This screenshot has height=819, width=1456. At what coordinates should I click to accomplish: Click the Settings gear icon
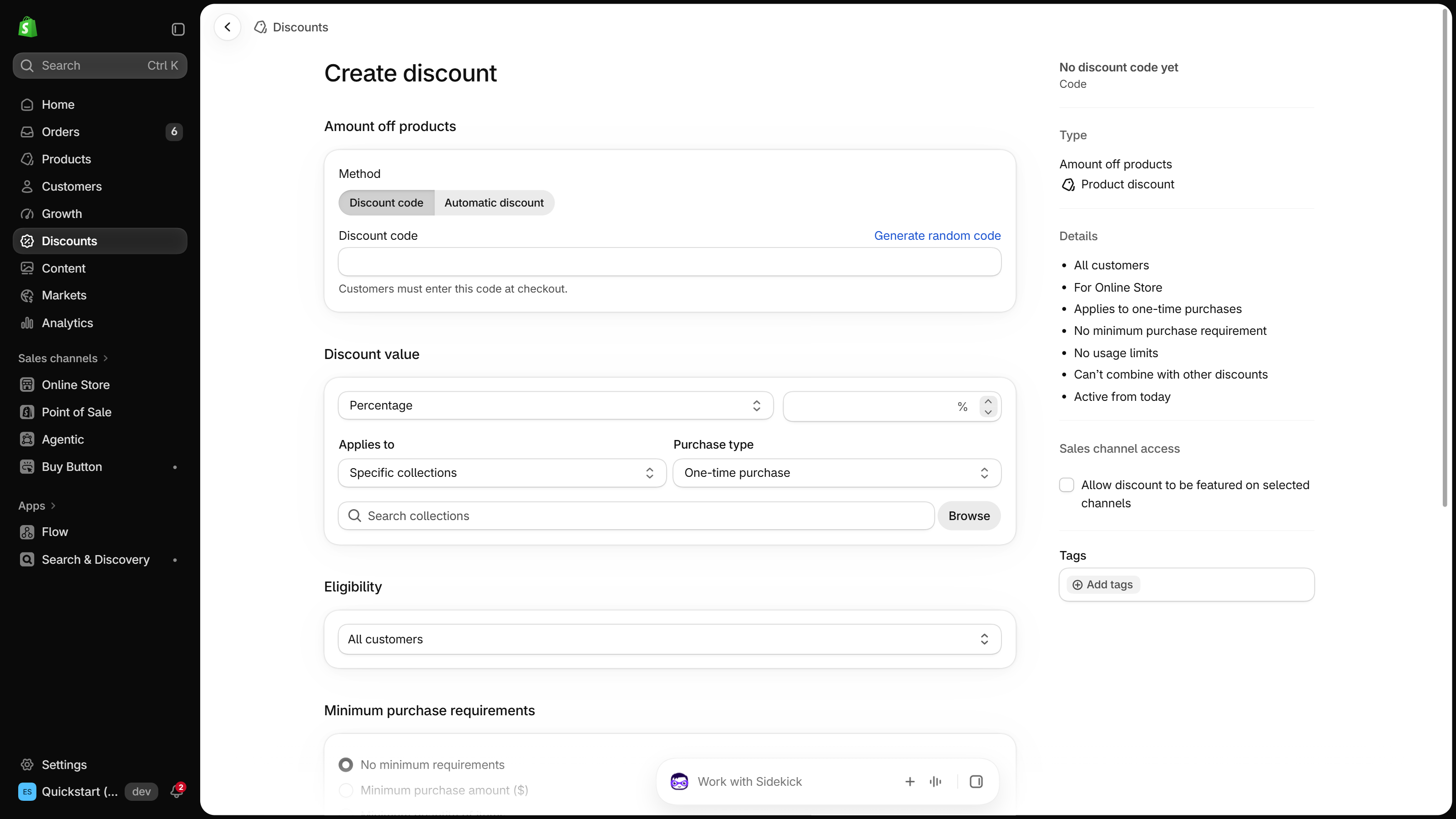pos(27,764)
